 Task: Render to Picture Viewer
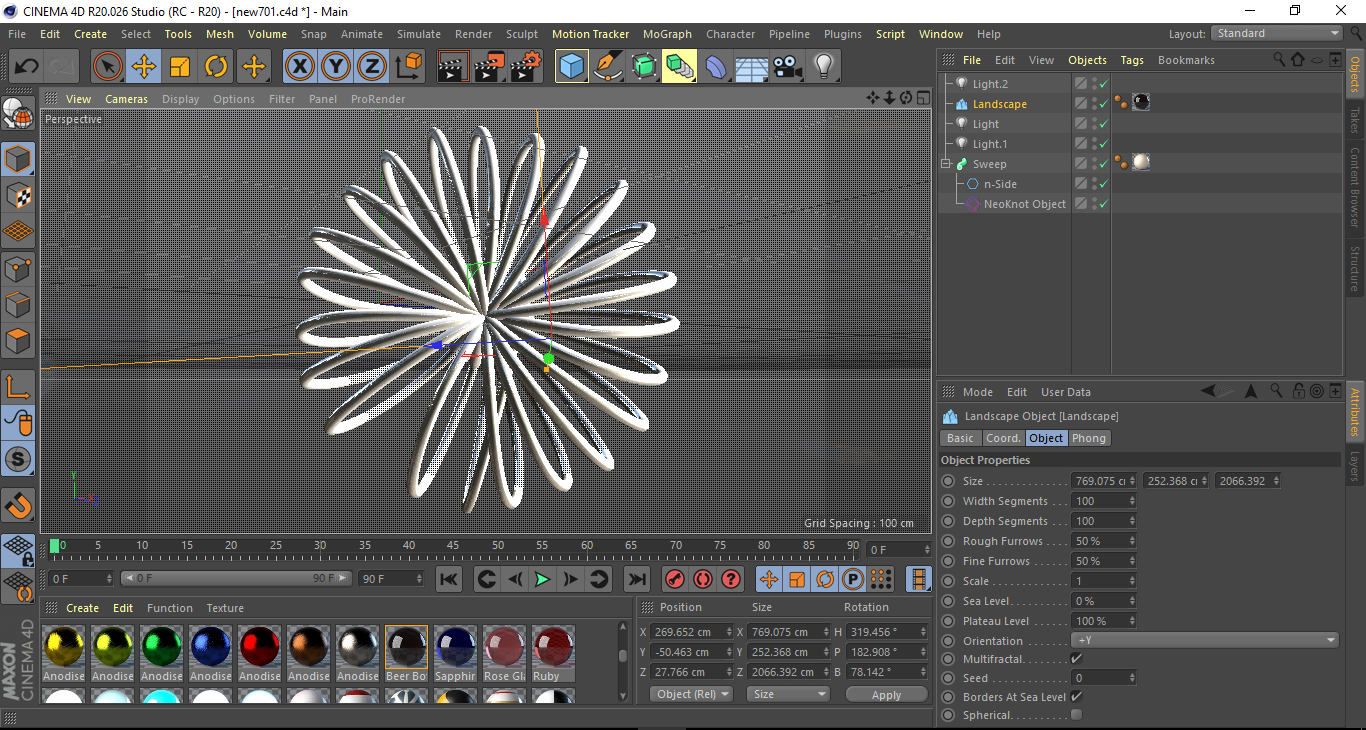pyautogui.click(x=490, y=67)
